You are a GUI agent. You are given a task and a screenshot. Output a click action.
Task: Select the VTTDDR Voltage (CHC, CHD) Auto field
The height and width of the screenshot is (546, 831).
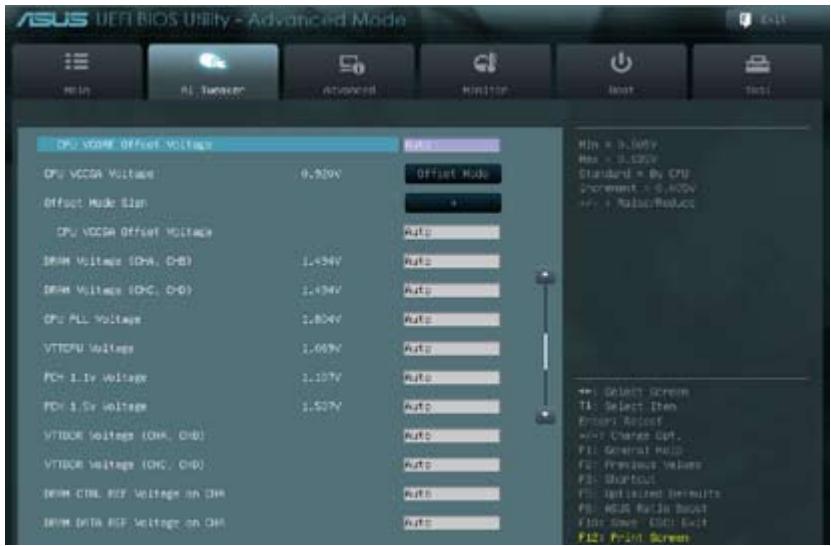click(452, 465)
